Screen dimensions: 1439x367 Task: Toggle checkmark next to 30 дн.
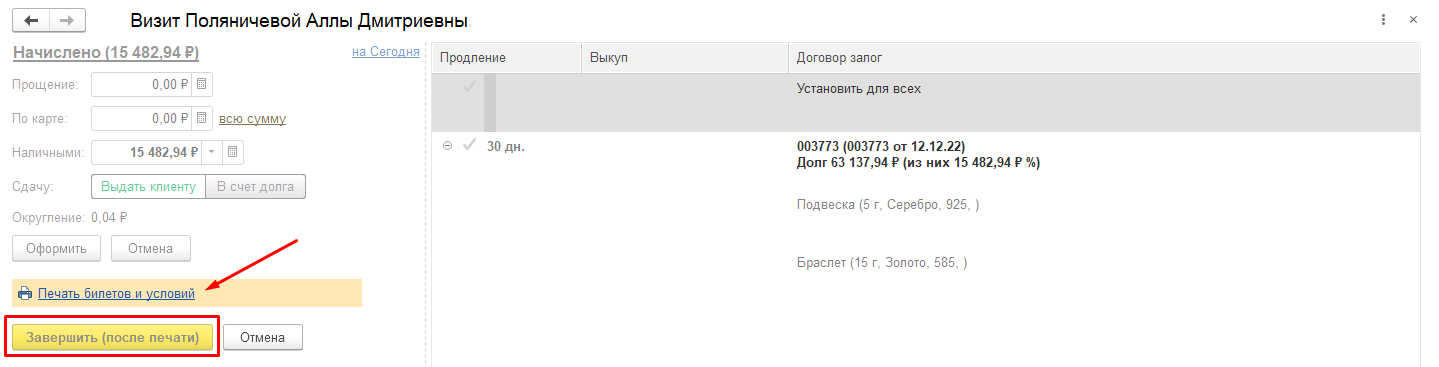468,146
